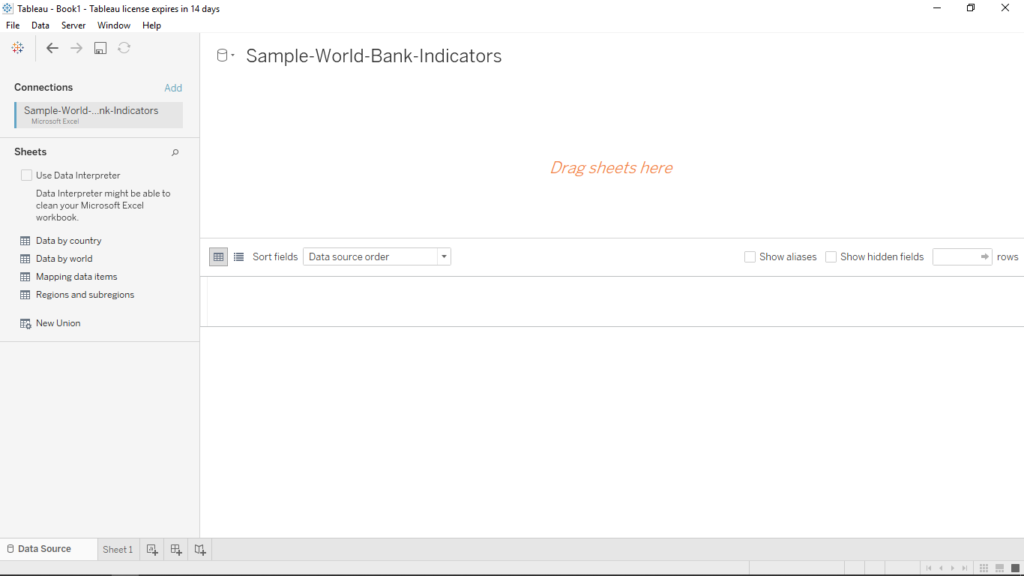Switch to the data grid preview view
This screenshot has height=576, width=1024.
[218, 257]
